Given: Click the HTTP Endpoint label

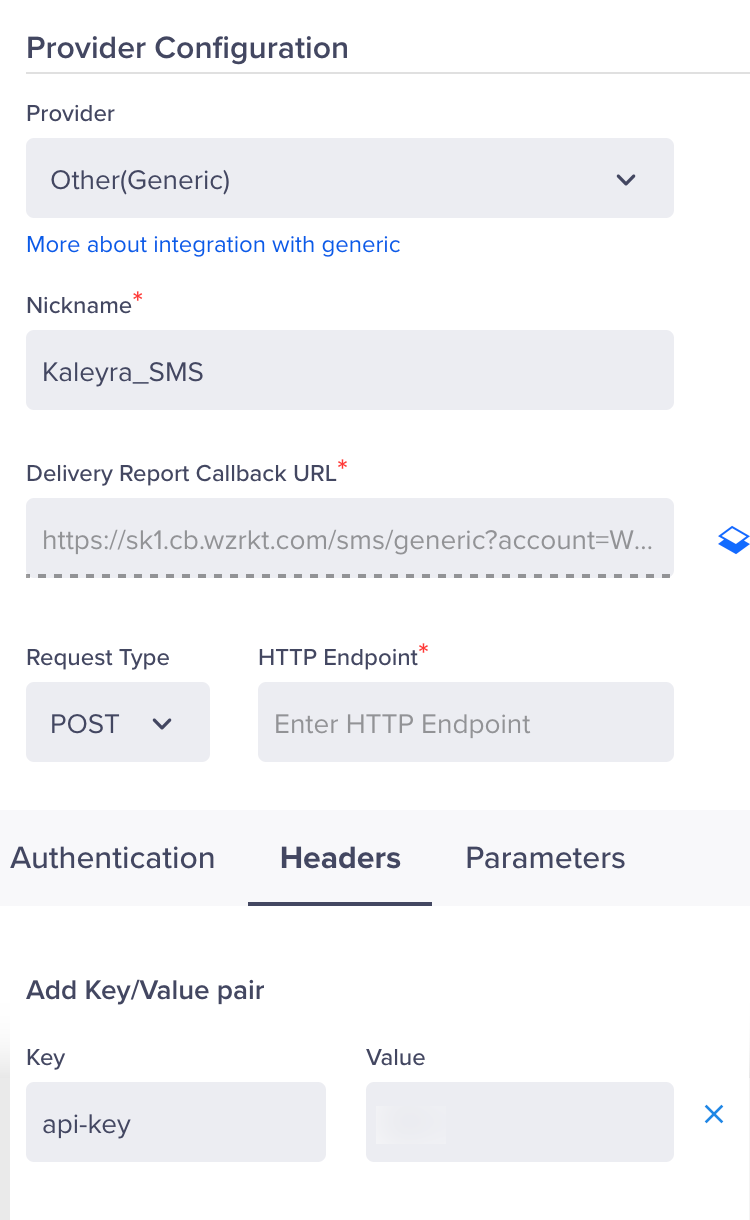Looking at the screenshot, I should (337, 657).
